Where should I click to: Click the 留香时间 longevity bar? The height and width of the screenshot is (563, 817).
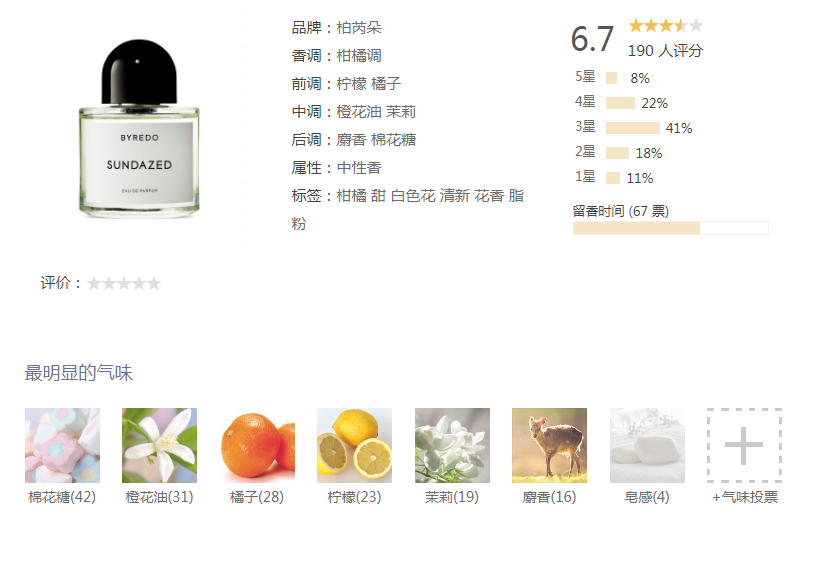671,228
